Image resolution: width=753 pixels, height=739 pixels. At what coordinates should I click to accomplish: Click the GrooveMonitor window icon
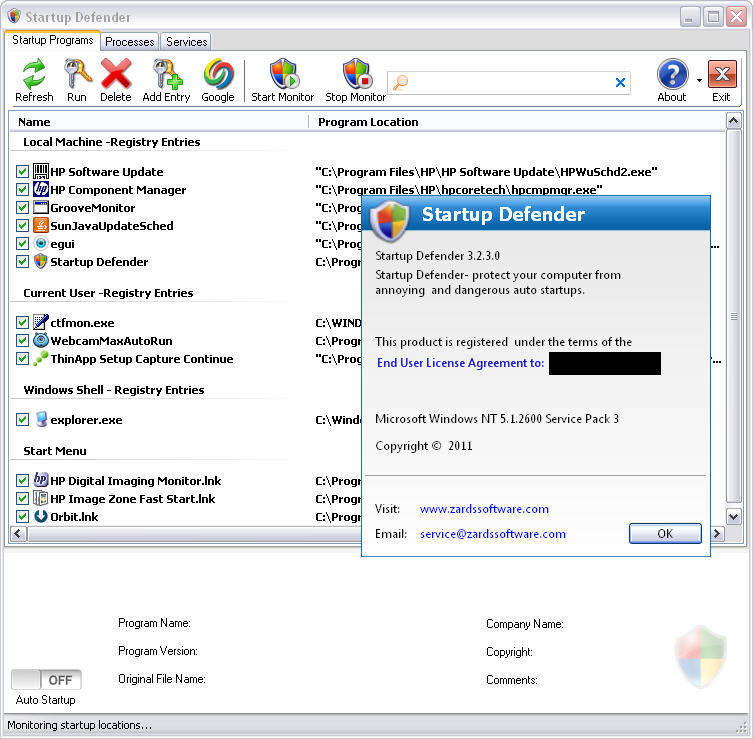click(x=41, y=207)
